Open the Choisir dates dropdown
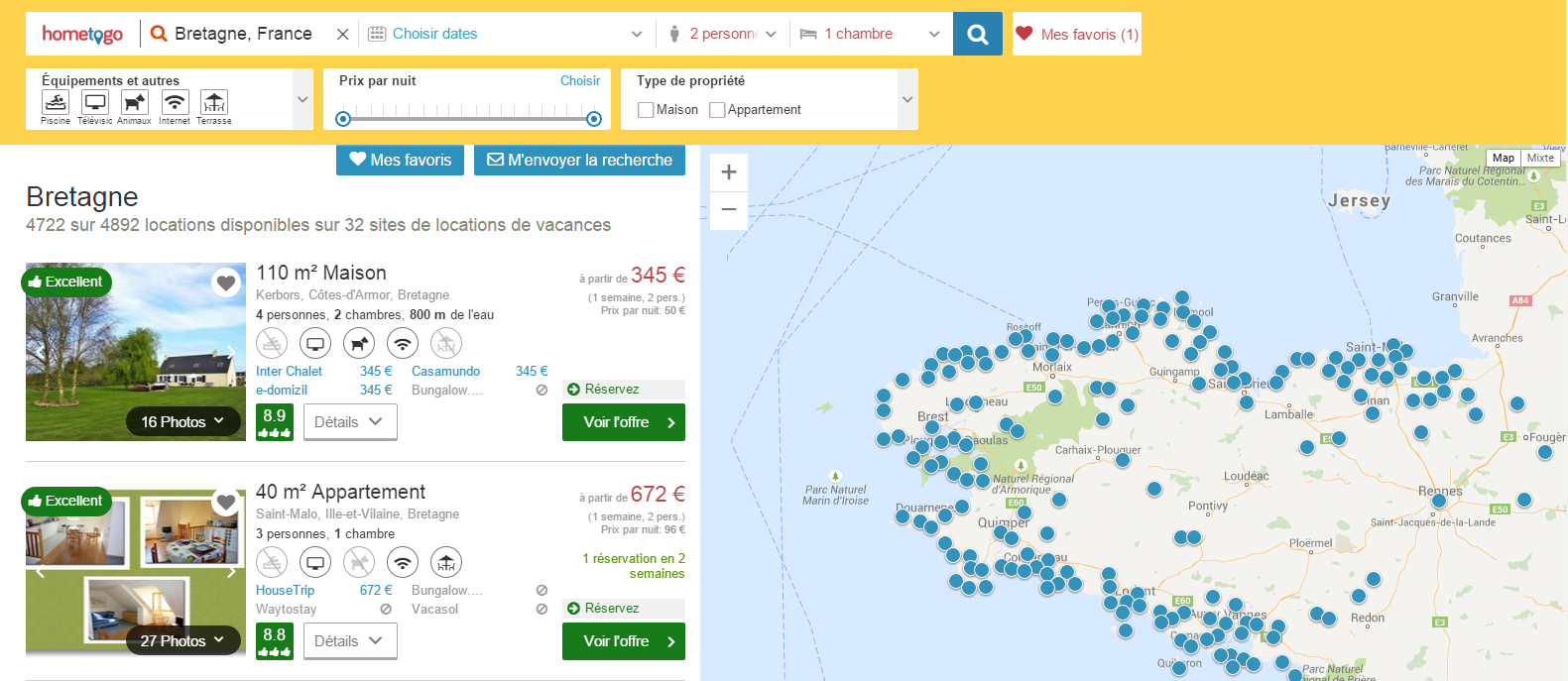 point(505,34)
